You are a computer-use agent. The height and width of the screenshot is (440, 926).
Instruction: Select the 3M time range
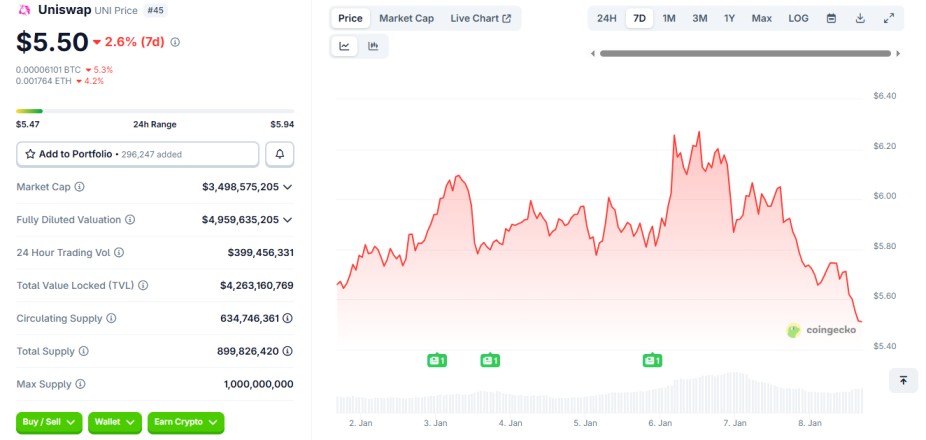tap(700, 18)
